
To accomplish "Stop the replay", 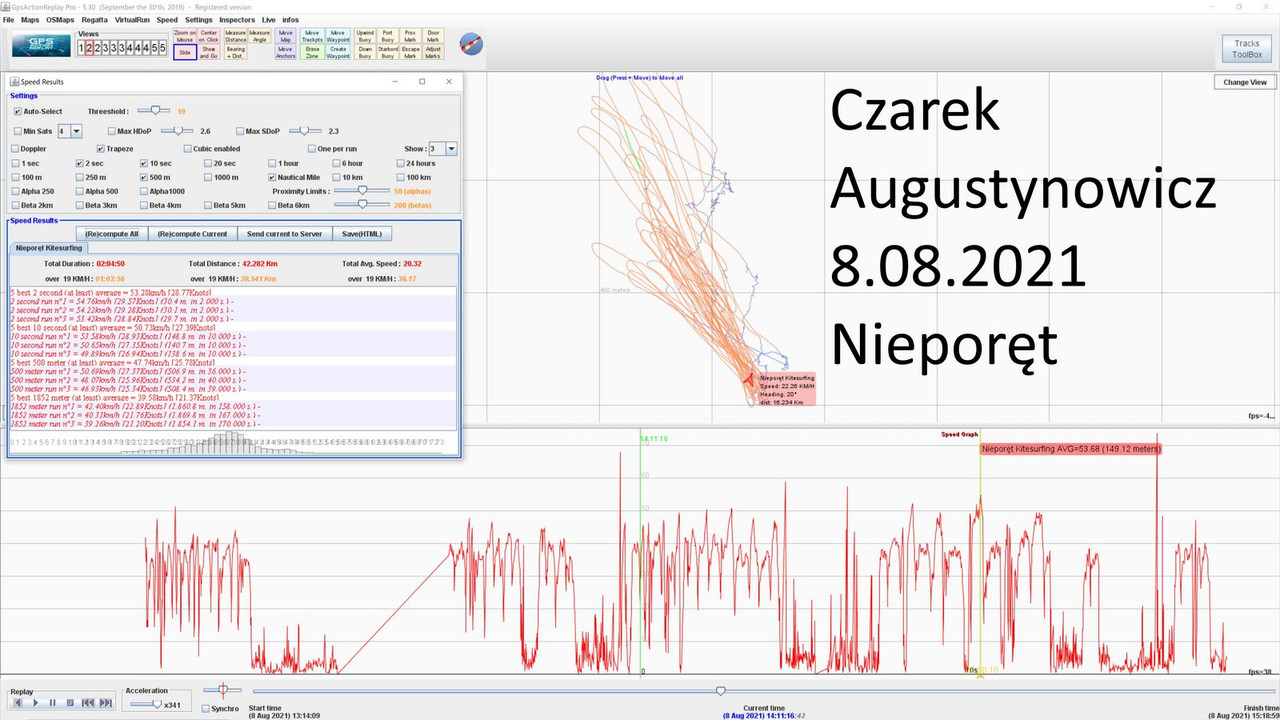I will [x=69, y=703].
